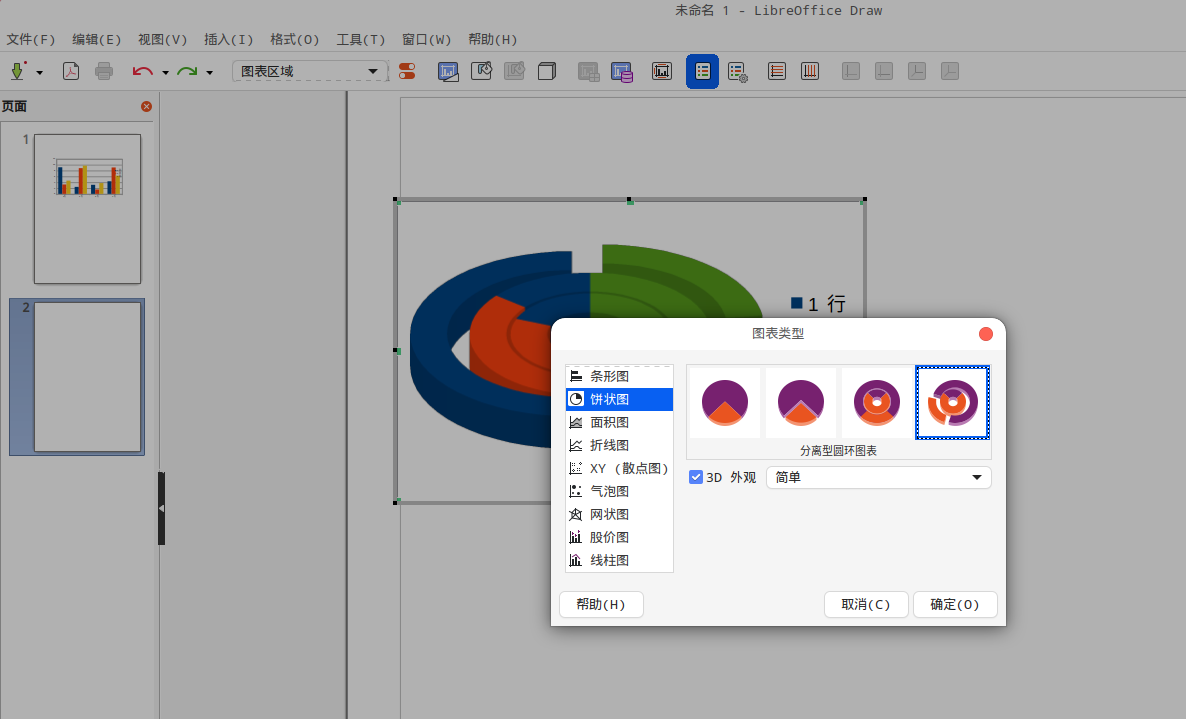This screenshot has width=1186, height=719.
Task: Click the horizontal grids toolbar icon
Action: point(777,71)
